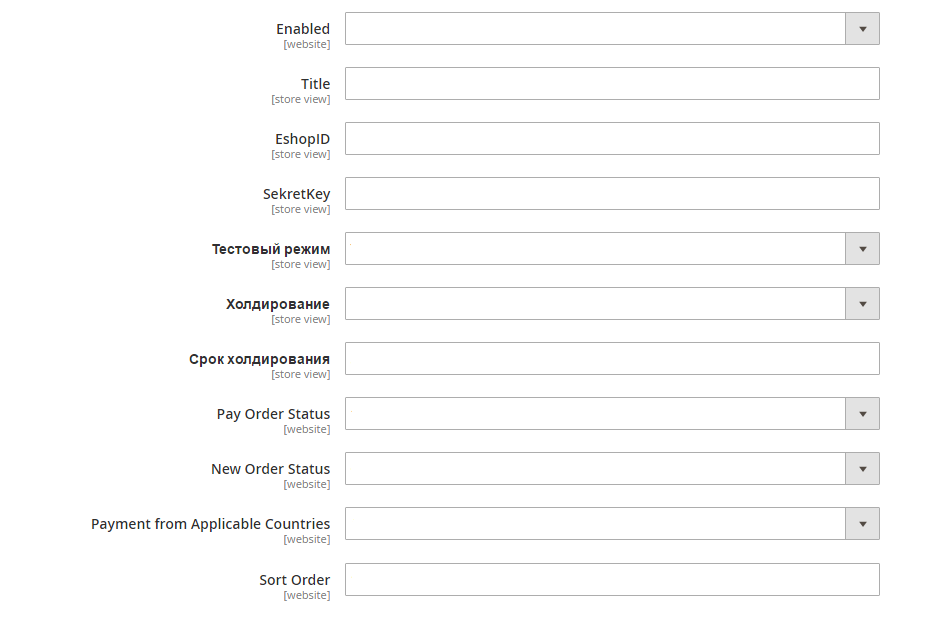
Task: Click the Enabled field label
Action: point(303,29)
